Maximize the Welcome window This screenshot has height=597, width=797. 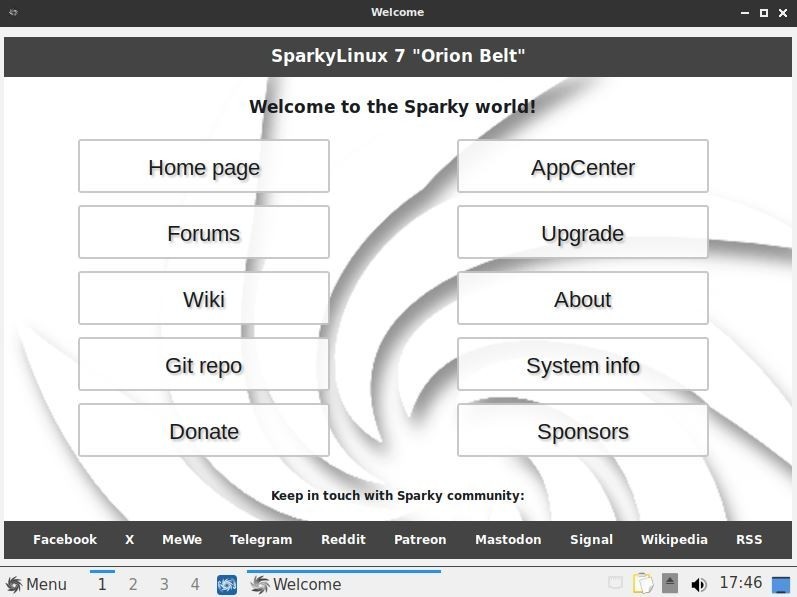point(763,12)
